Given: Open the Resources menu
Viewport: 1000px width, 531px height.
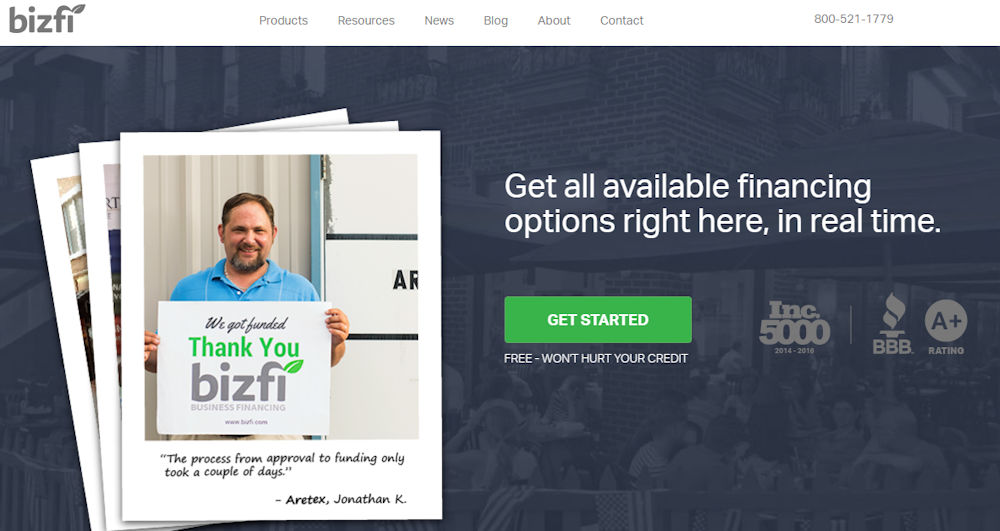Looking at the screenshot, I should 366,20.
